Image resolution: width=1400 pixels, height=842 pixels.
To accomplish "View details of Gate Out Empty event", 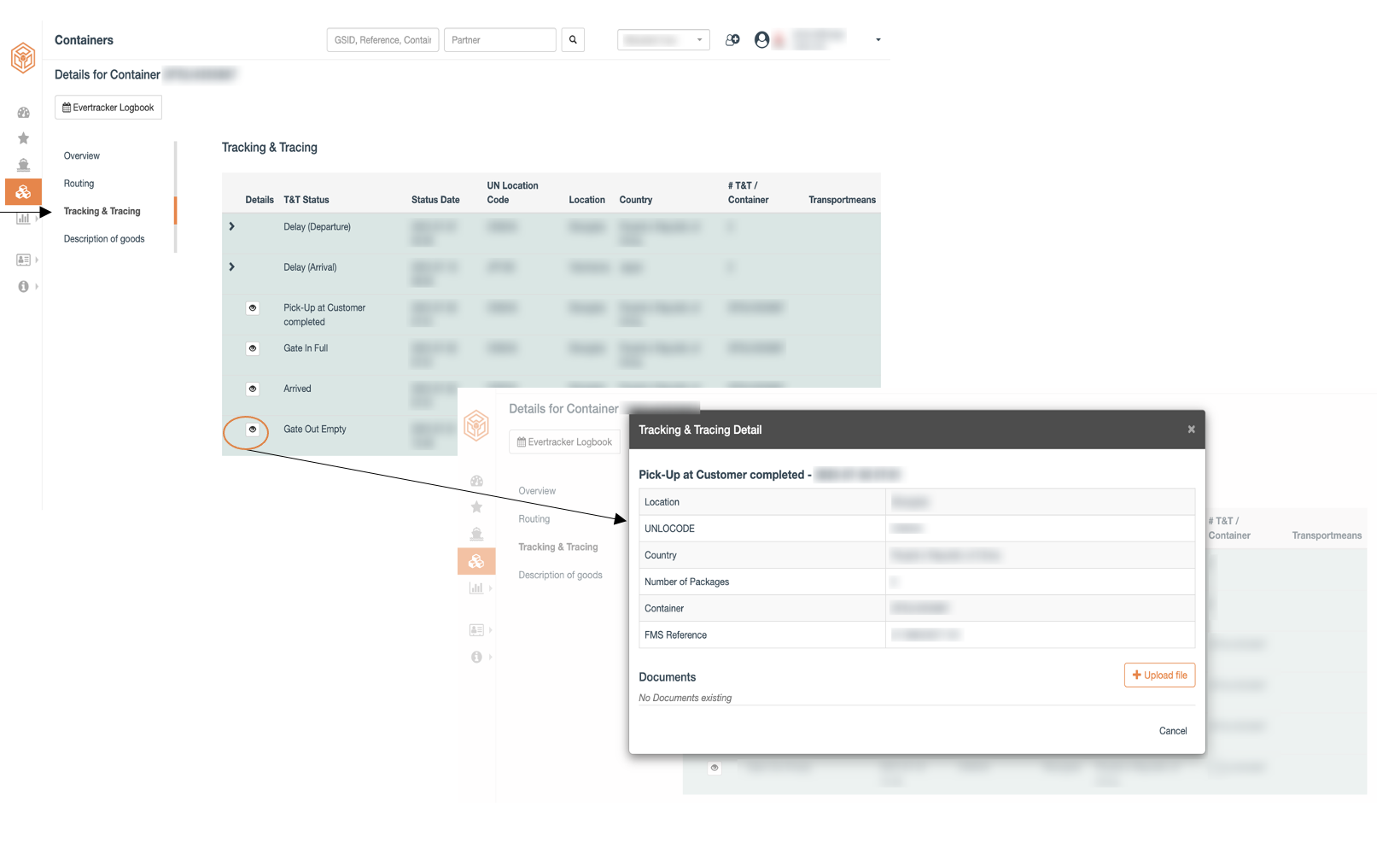I will pos(253,430).
